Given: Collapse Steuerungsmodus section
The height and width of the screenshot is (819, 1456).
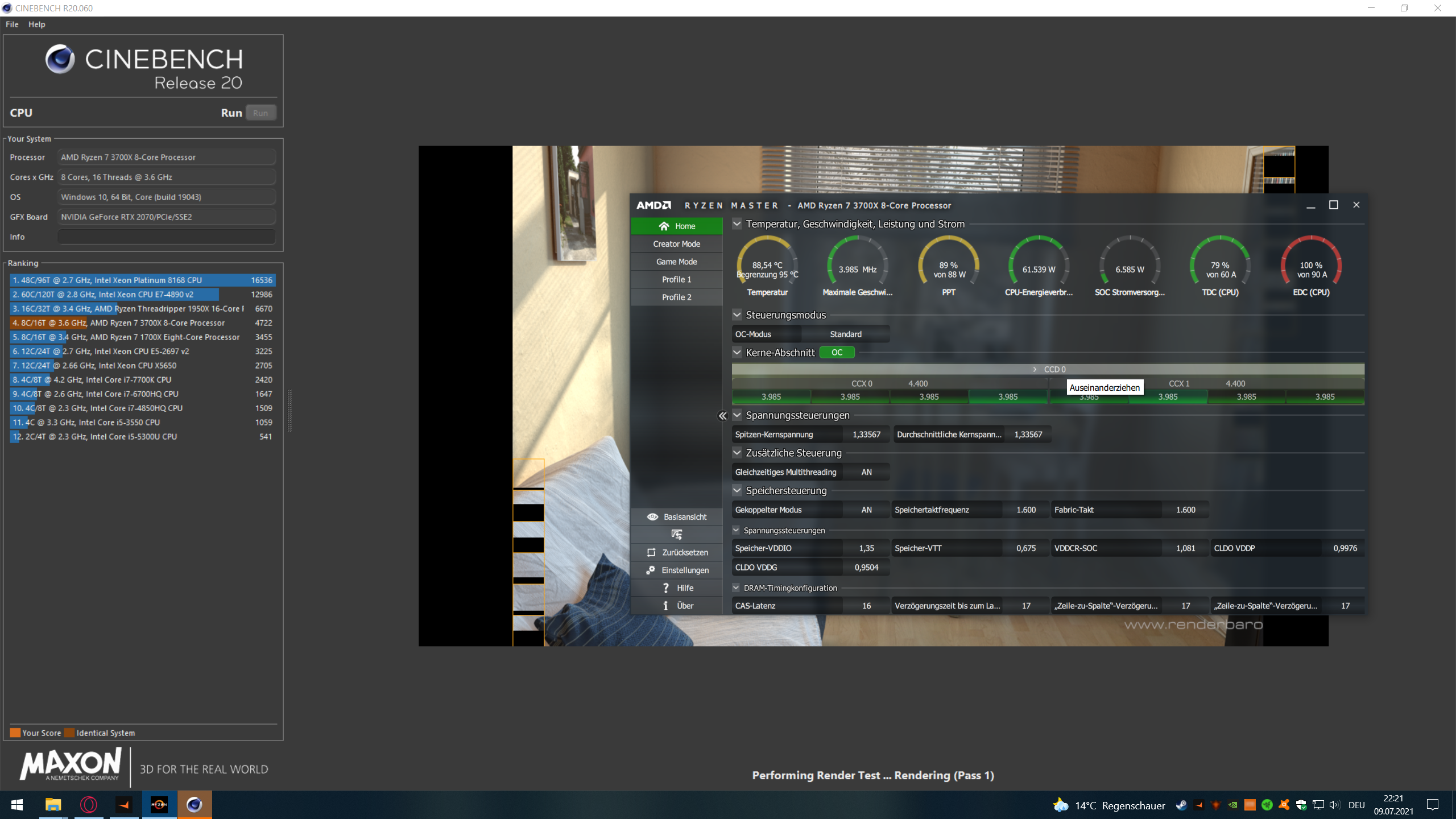Looking at the screenshot, I should (737, 315).
